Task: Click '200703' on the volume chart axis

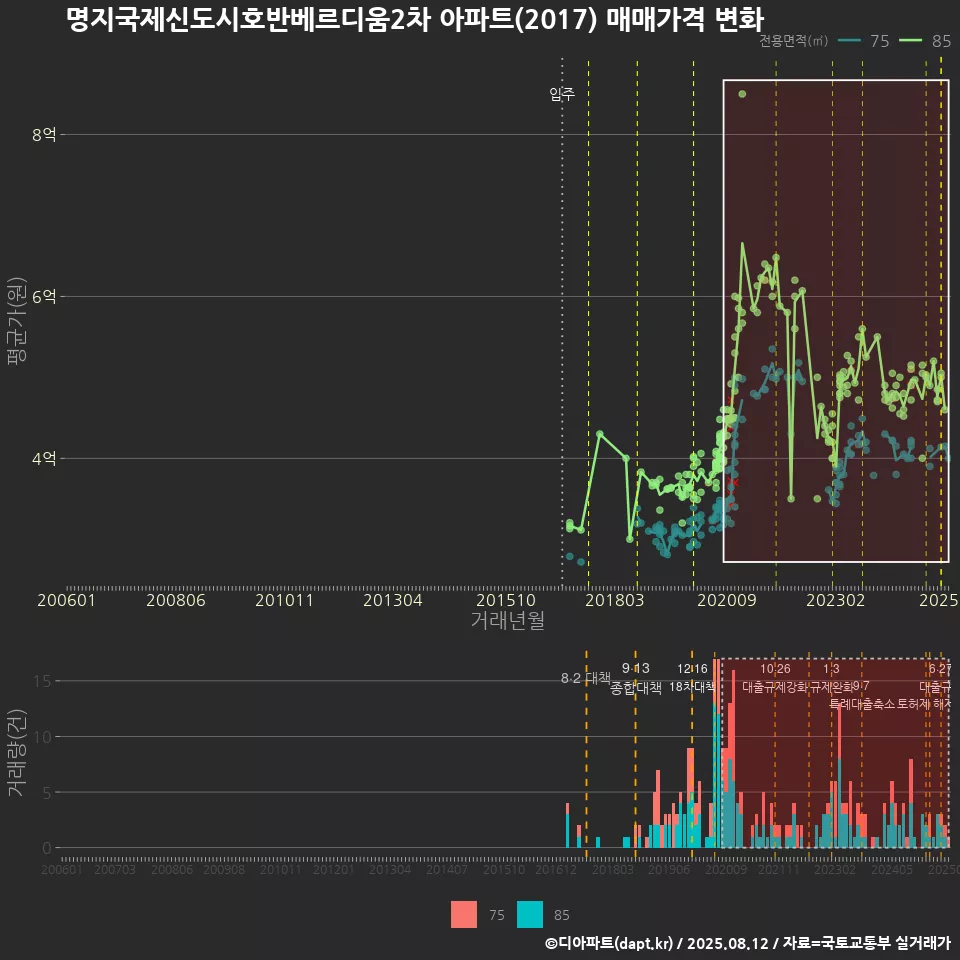Action: pos(114,869)
